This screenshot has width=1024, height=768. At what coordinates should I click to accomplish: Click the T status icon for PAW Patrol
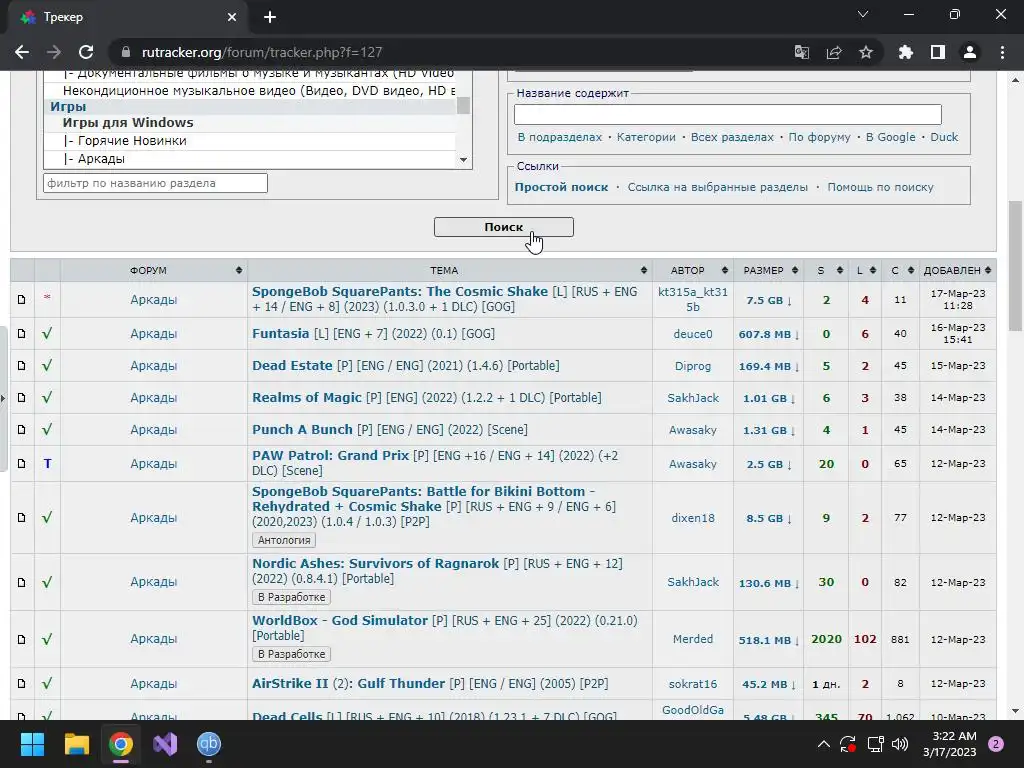47,464
